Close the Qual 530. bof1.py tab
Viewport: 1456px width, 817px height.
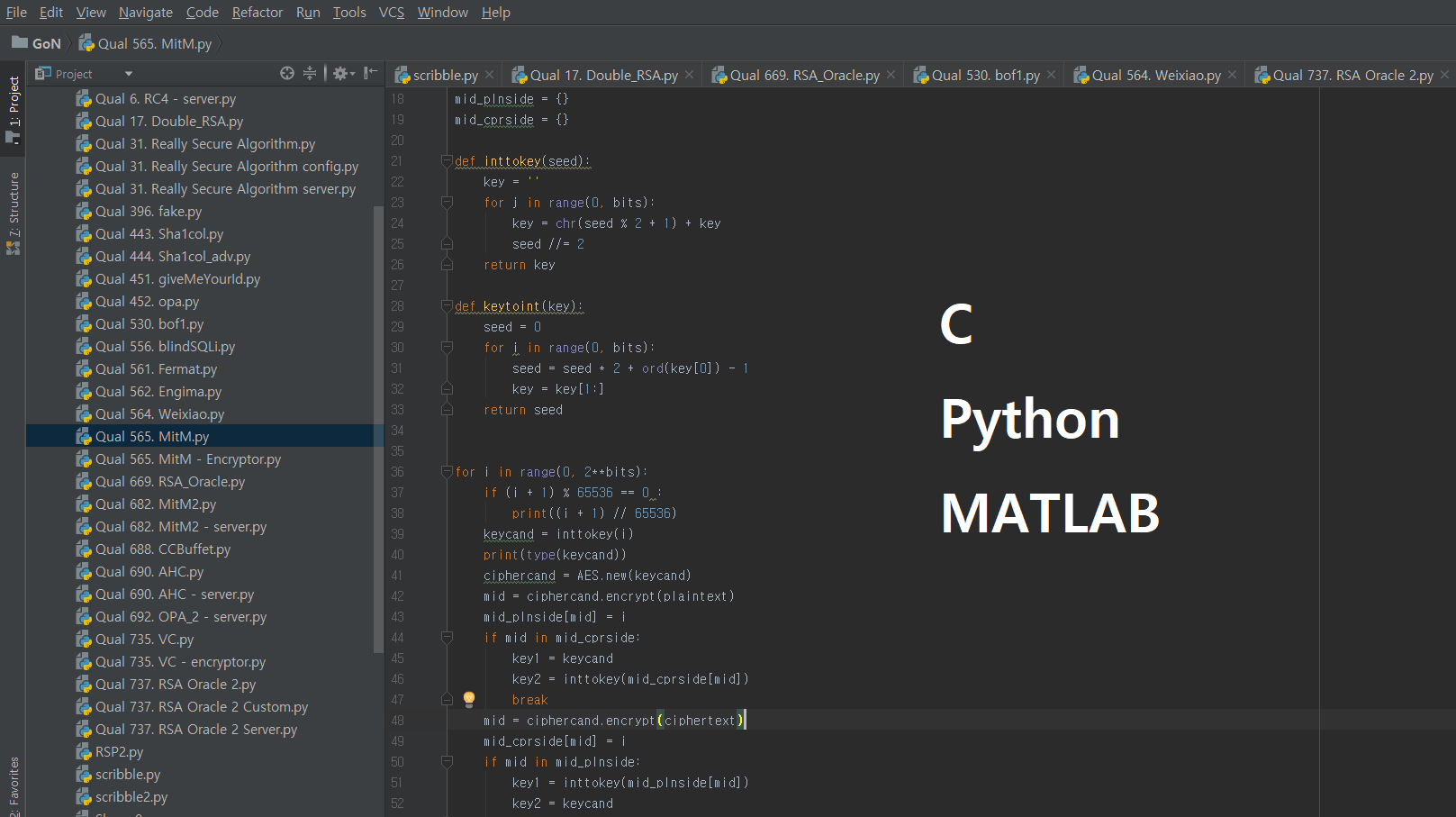(1051, 75)
